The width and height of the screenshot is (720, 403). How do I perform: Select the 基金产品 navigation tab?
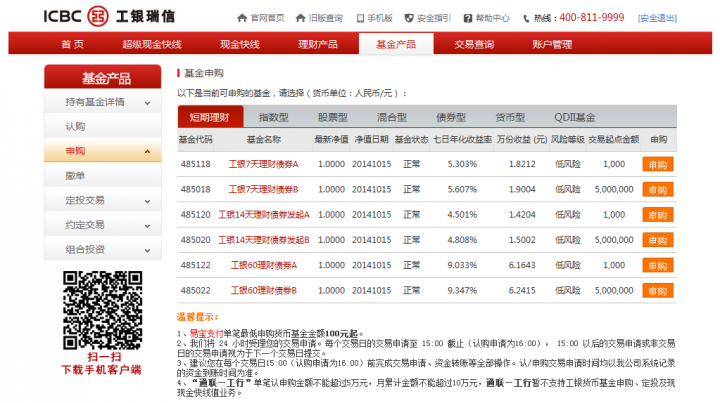point(396,44)
